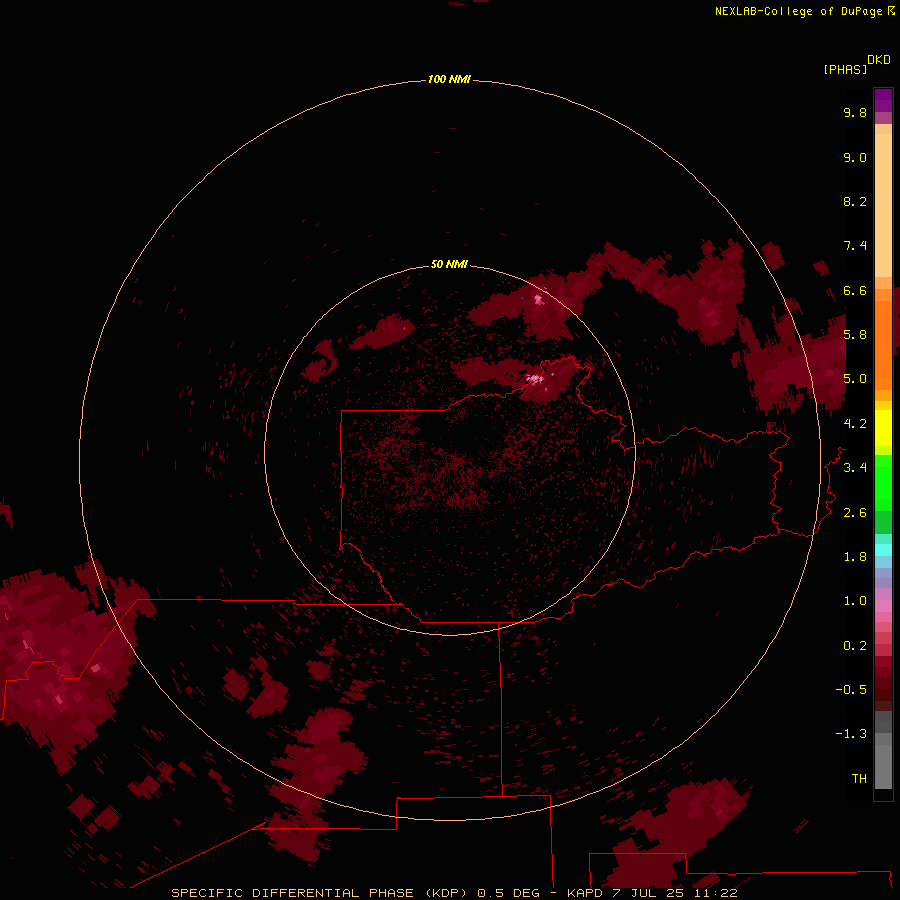Click the 9.8 value on the color scale
The image size is (900, 900).
[855, 112]
